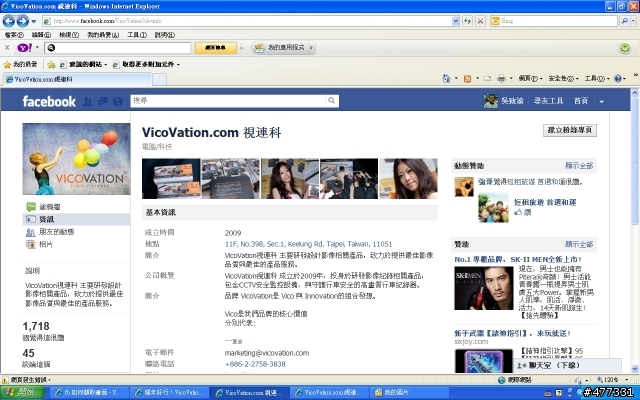640x400 pixels.
Task: Open the favorites star in the favorites bar
Action: [7, 64]
